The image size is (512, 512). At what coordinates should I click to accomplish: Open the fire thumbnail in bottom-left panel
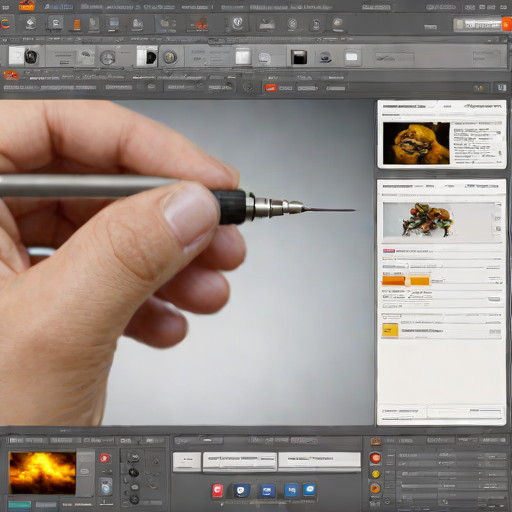coord(42,473)
